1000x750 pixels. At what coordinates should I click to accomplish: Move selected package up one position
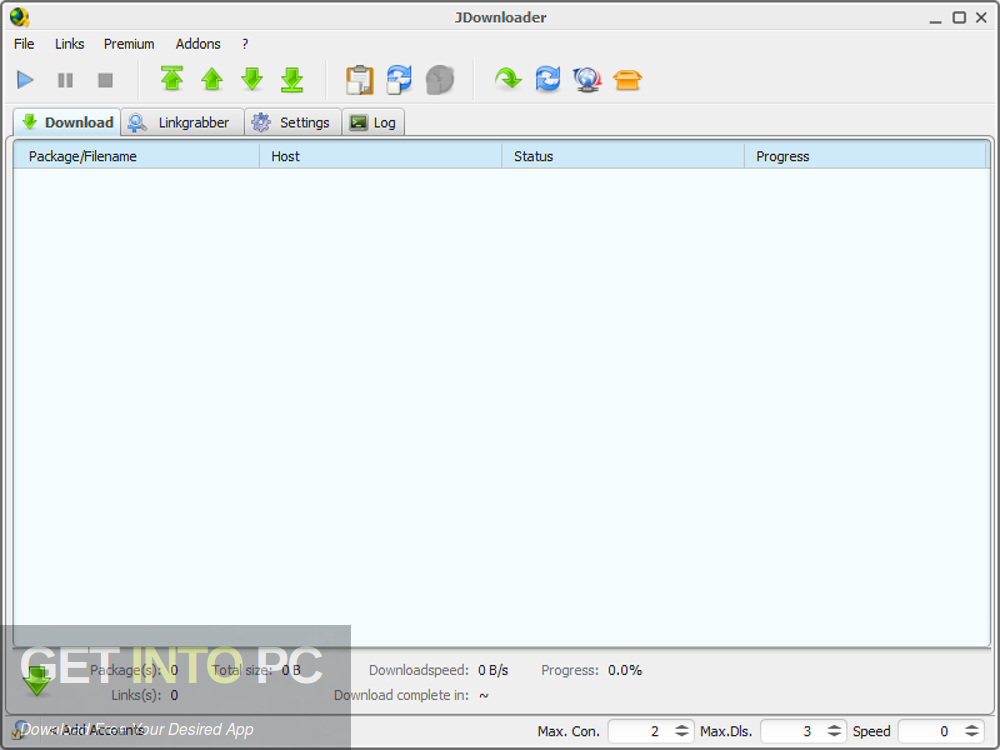(212, 80)
